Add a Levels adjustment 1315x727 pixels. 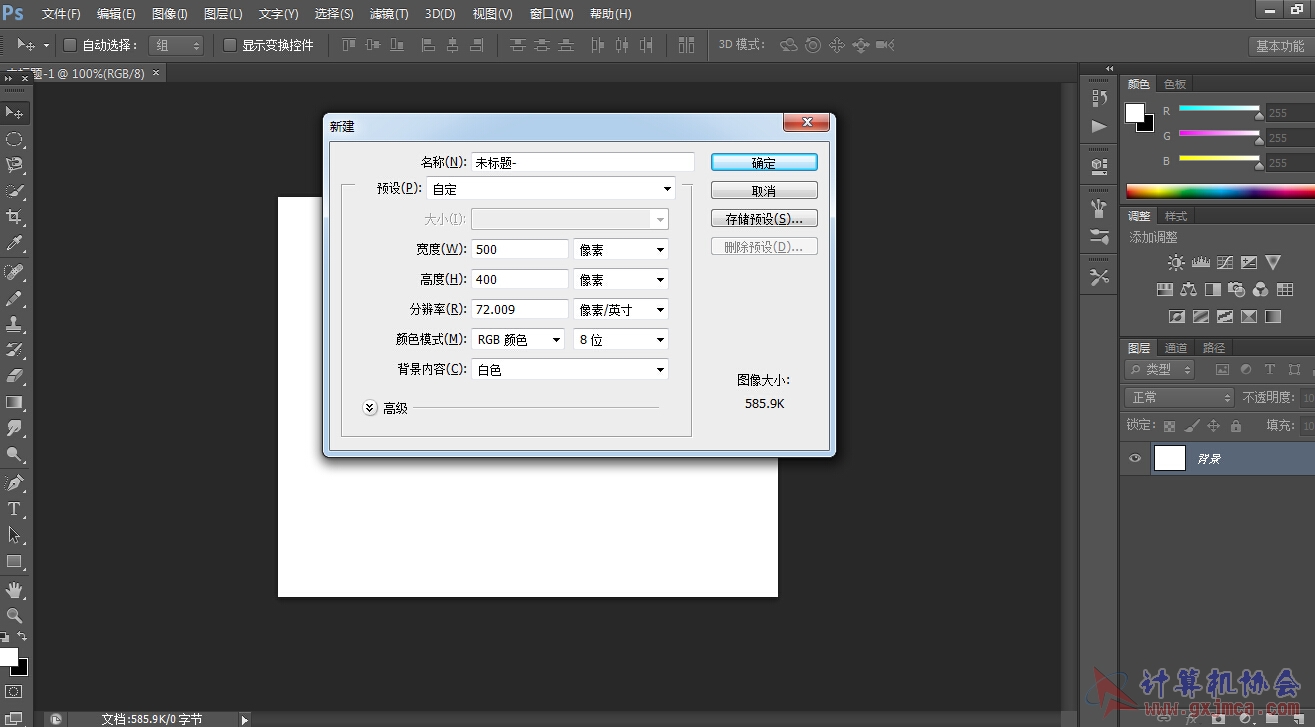point(1200,263)
